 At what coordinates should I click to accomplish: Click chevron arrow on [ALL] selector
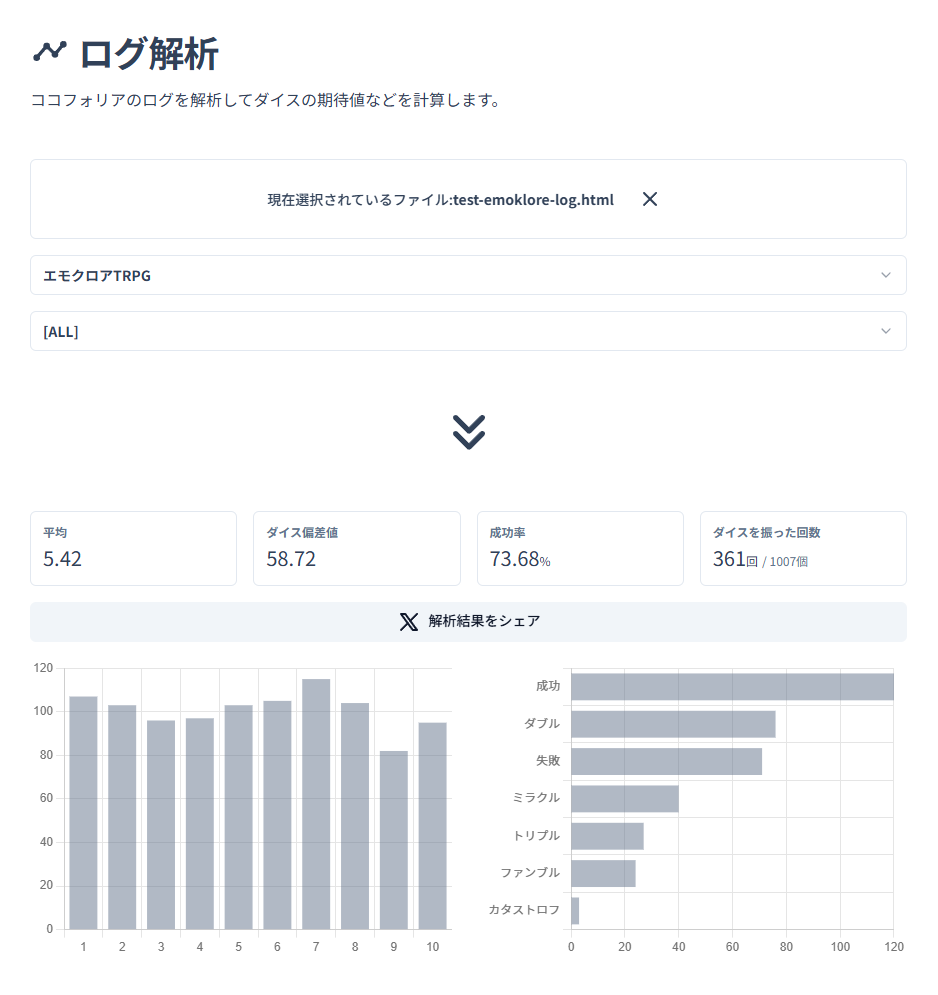(885, 331)
